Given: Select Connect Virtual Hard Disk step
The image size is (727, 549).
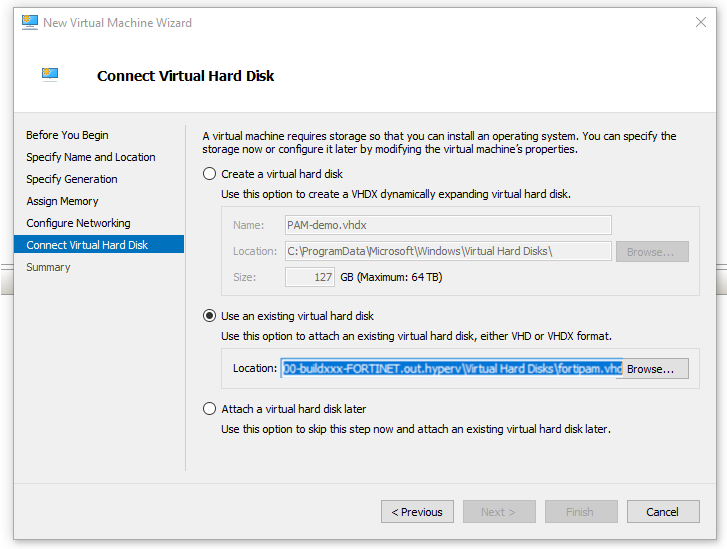Looking at the screenshot, I should [87, 245].
